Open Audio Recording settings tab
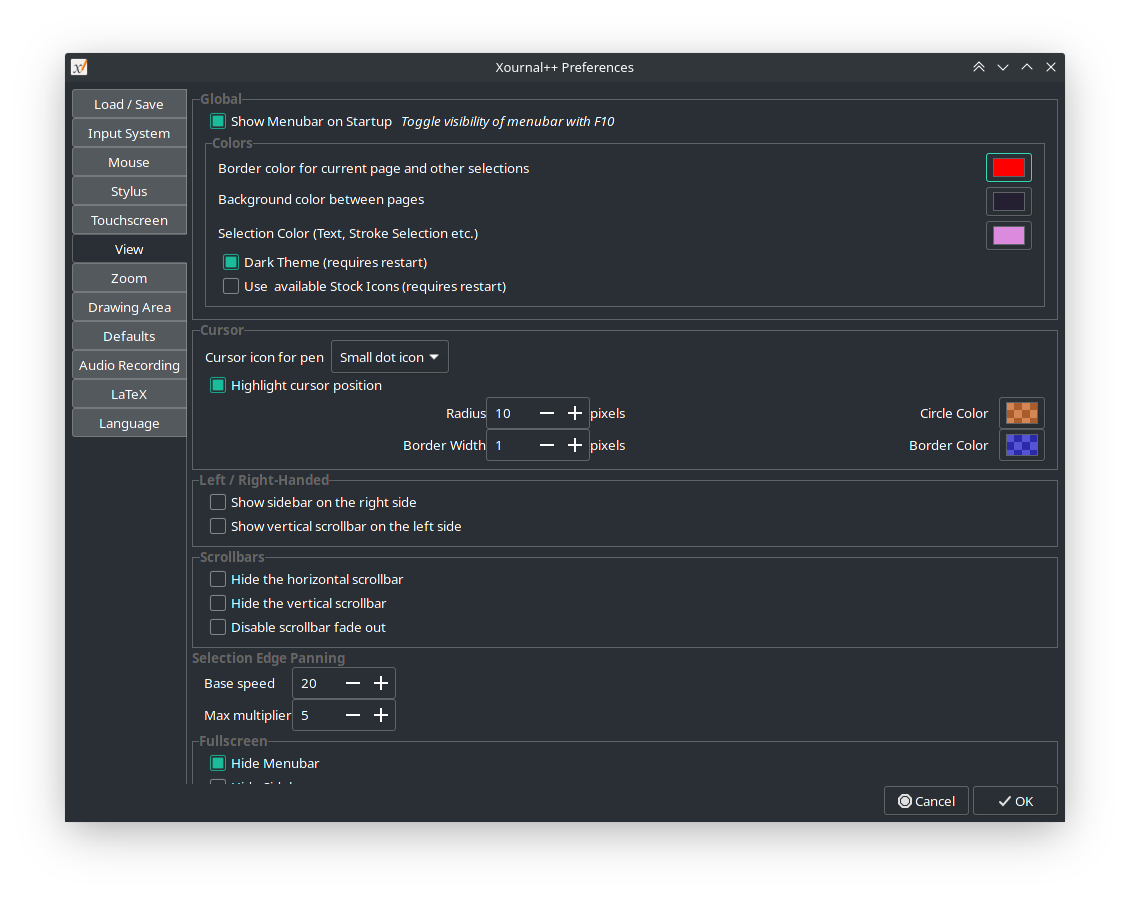The image size is (1130, 899). click(x=129, y=366)
